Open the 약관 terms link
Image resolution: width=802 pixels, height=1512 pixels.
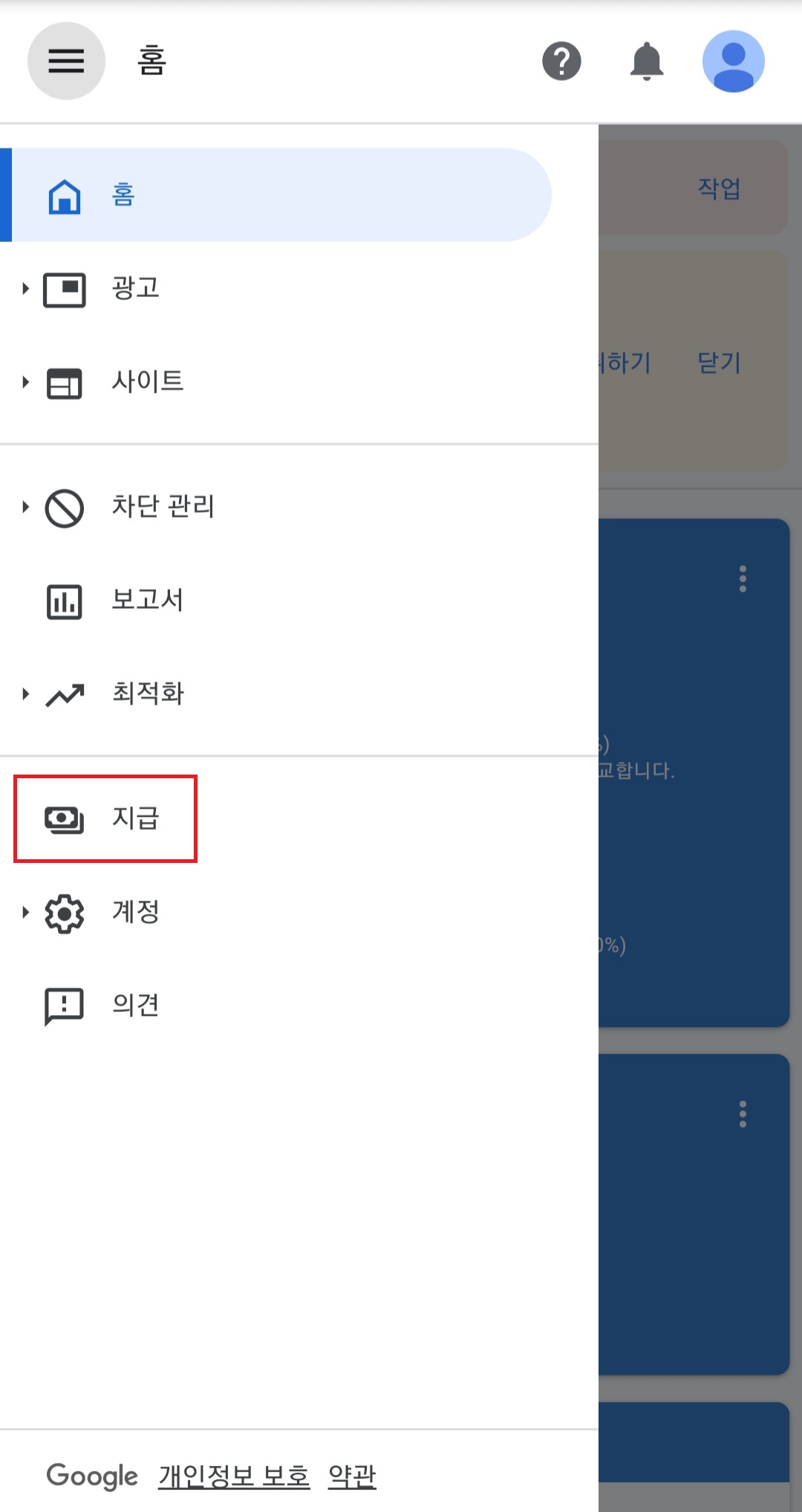[352, 1476]
